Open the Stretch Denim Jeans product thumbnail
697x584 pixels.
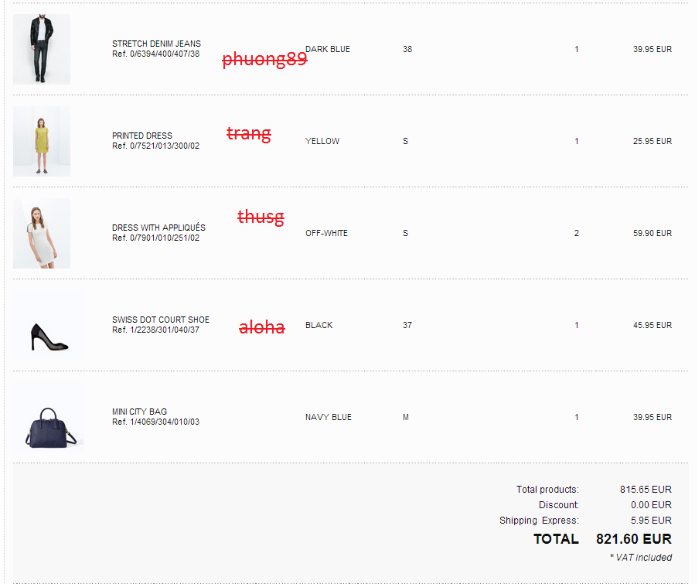[41, 49]
